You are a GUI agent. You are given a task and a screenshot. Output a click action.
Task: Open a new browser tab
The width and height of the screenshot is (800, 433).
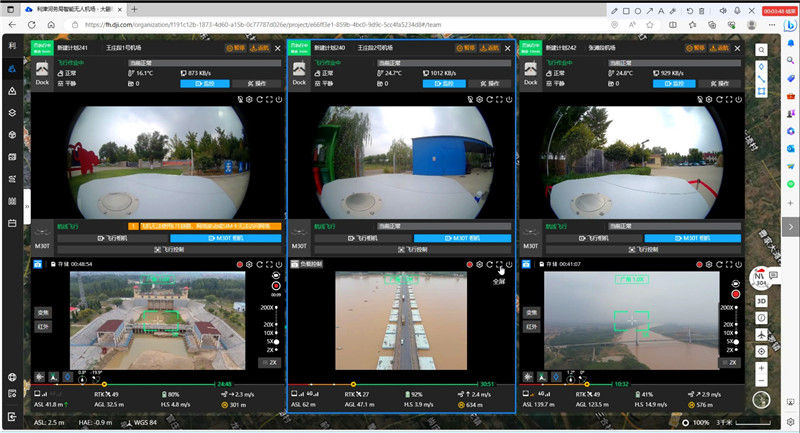point(134,9)
